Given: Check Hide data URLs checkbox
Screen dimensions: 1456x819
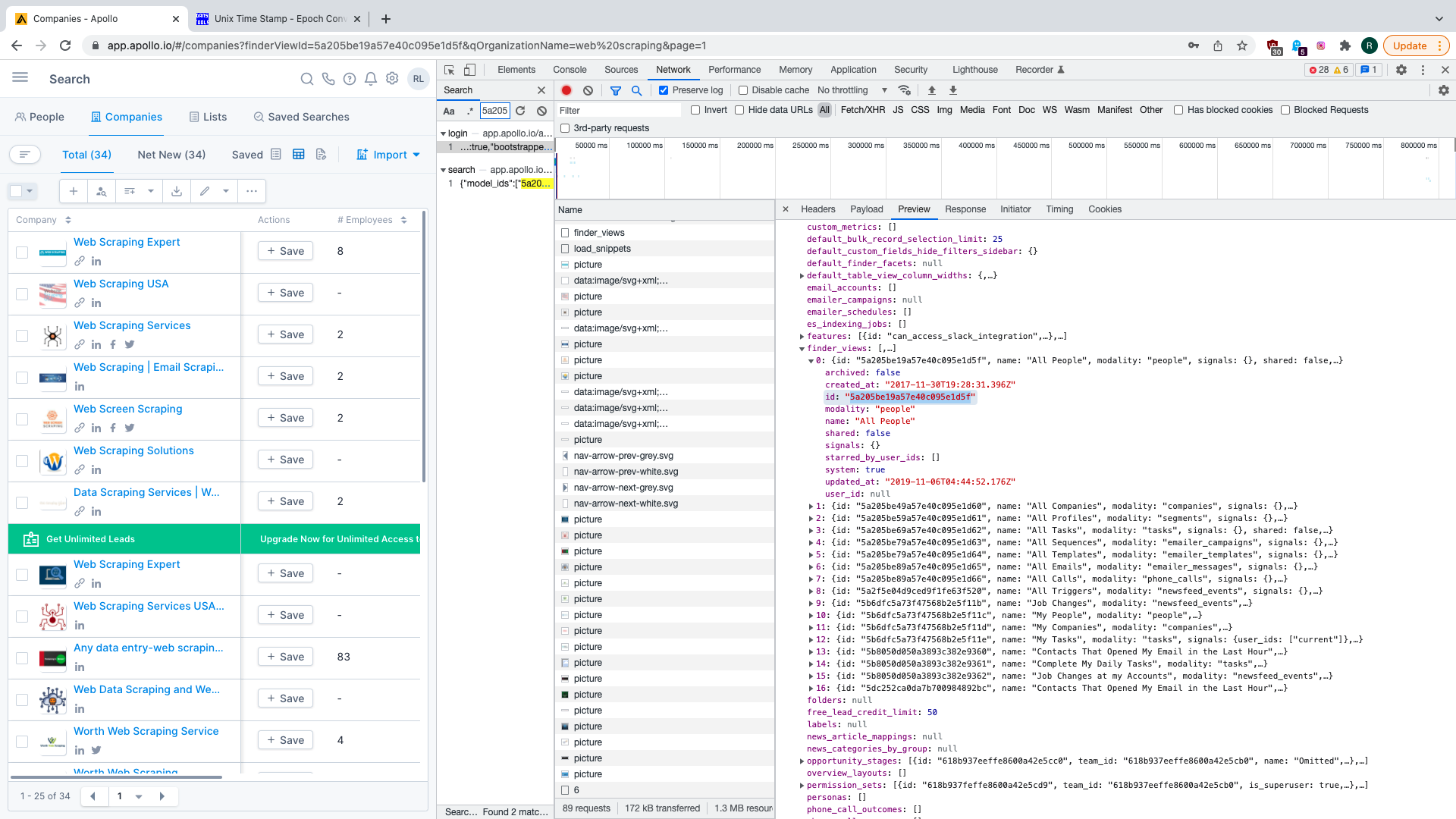Looking at the screenshot, I should click(739, 110).
